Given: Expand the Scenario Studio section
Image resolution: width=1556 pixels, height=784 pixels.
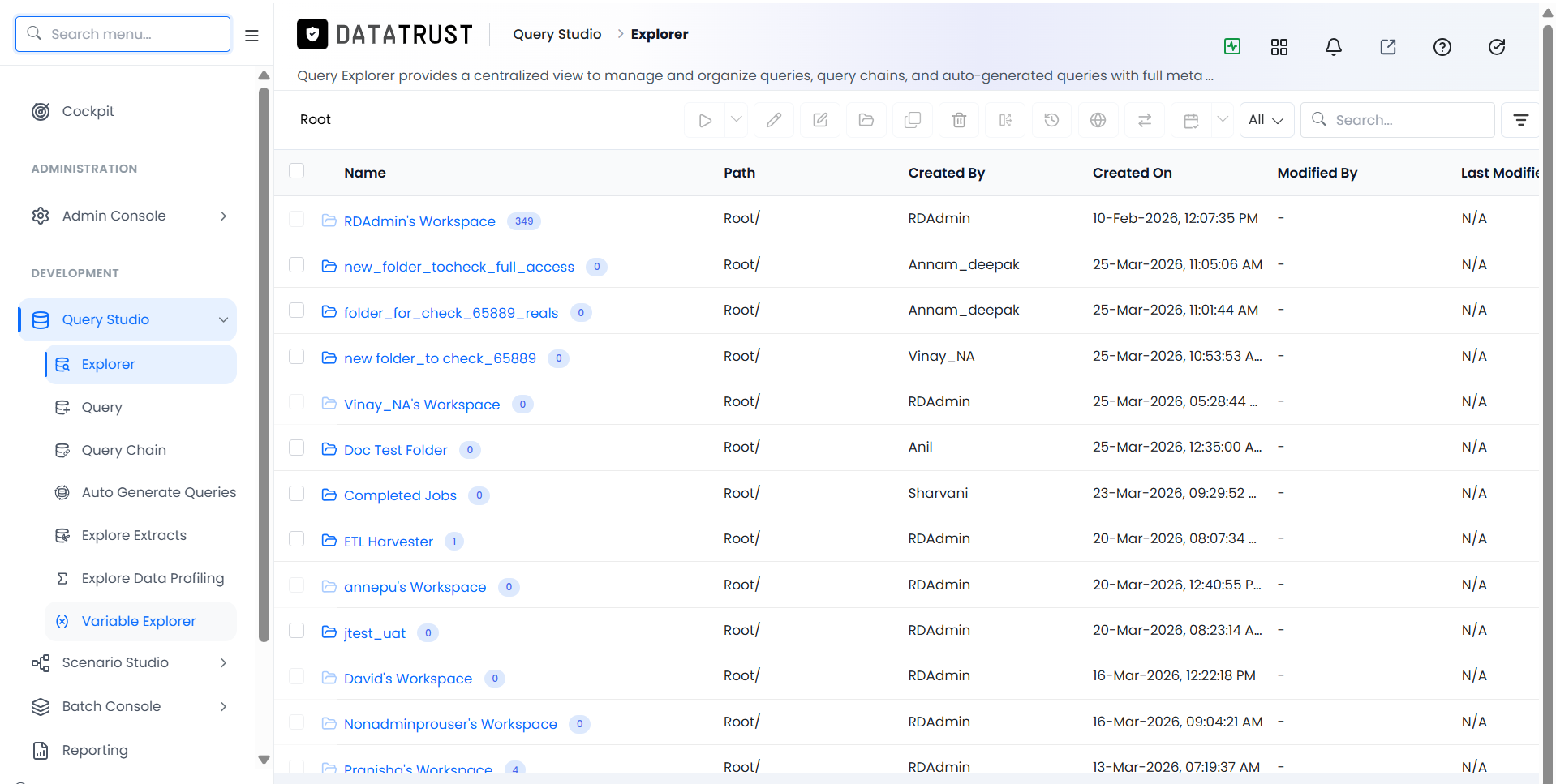Looking at the screenshot, I should [x=127, y=662].
